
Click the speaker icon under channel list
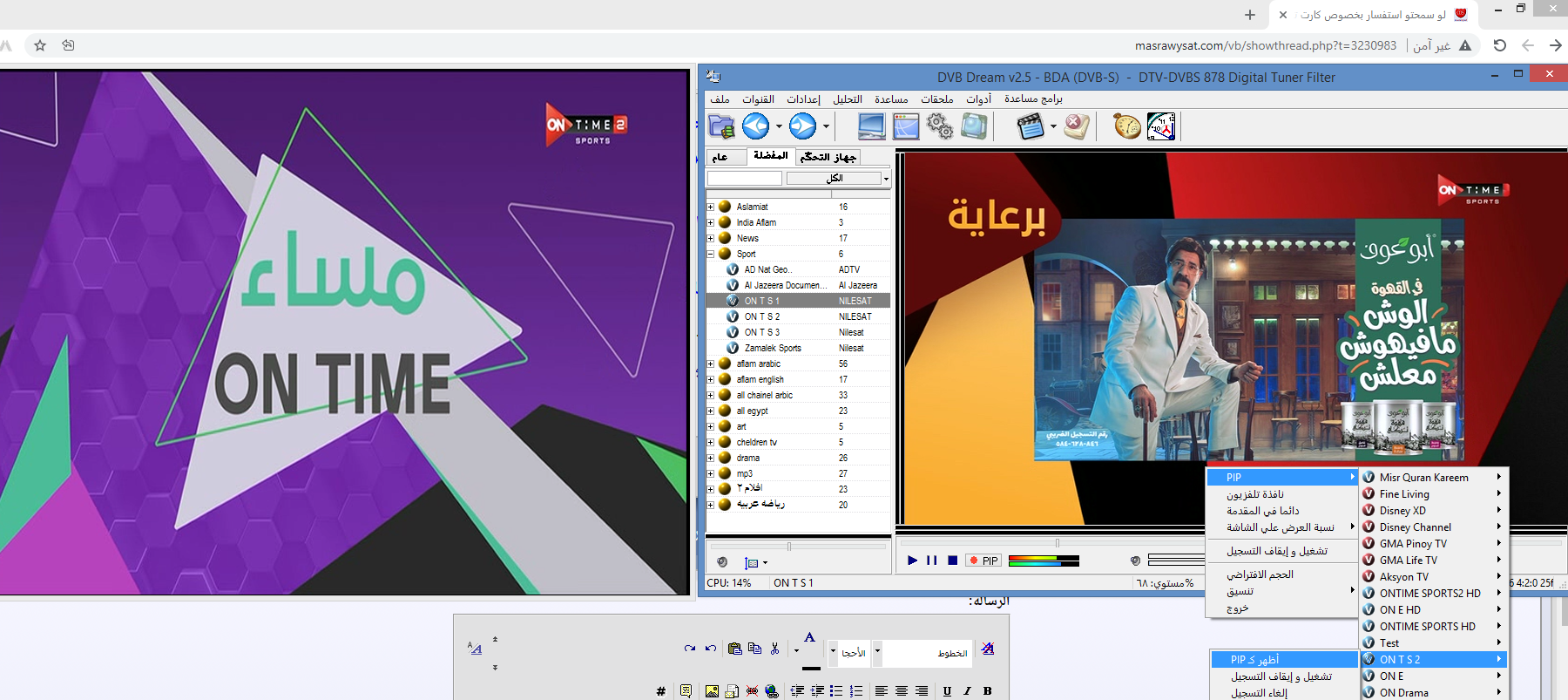coord(721,562)
